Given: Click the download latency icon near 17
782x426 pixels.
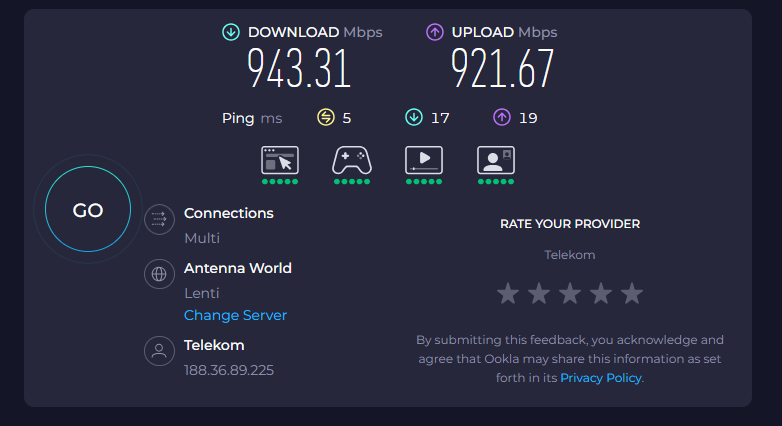Looking at the screenshot, I should pyautogui.click(x=413, y=118).
